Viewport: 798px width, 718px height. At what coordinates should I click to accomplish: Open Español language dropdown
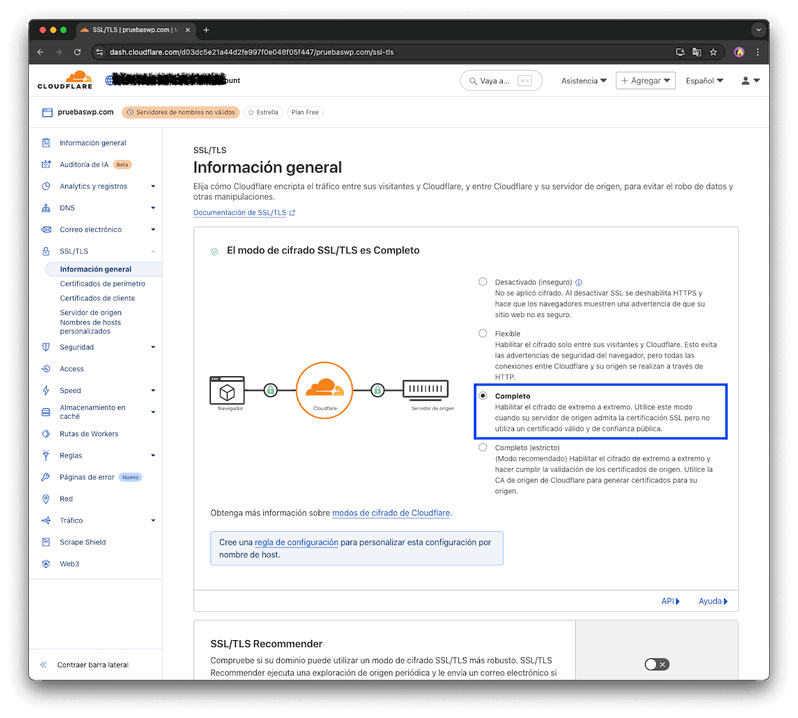(704, 80)
